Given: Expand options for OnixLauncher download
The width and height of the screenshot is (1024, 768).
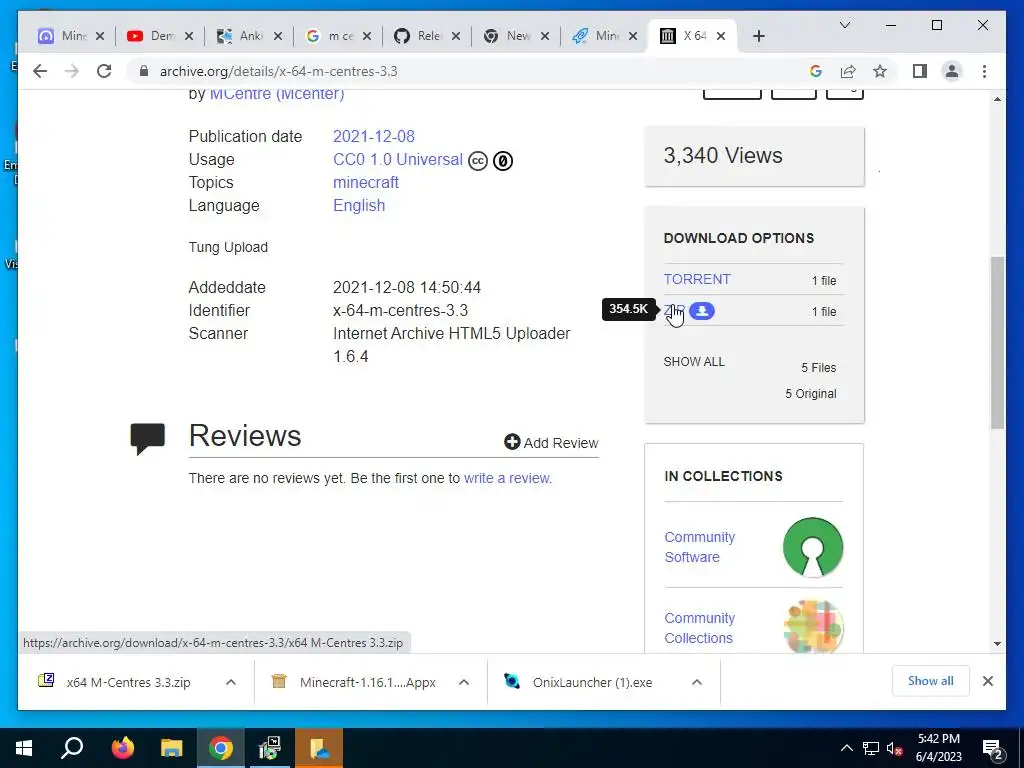Looking at the screenshot, I should coord(697,682).
